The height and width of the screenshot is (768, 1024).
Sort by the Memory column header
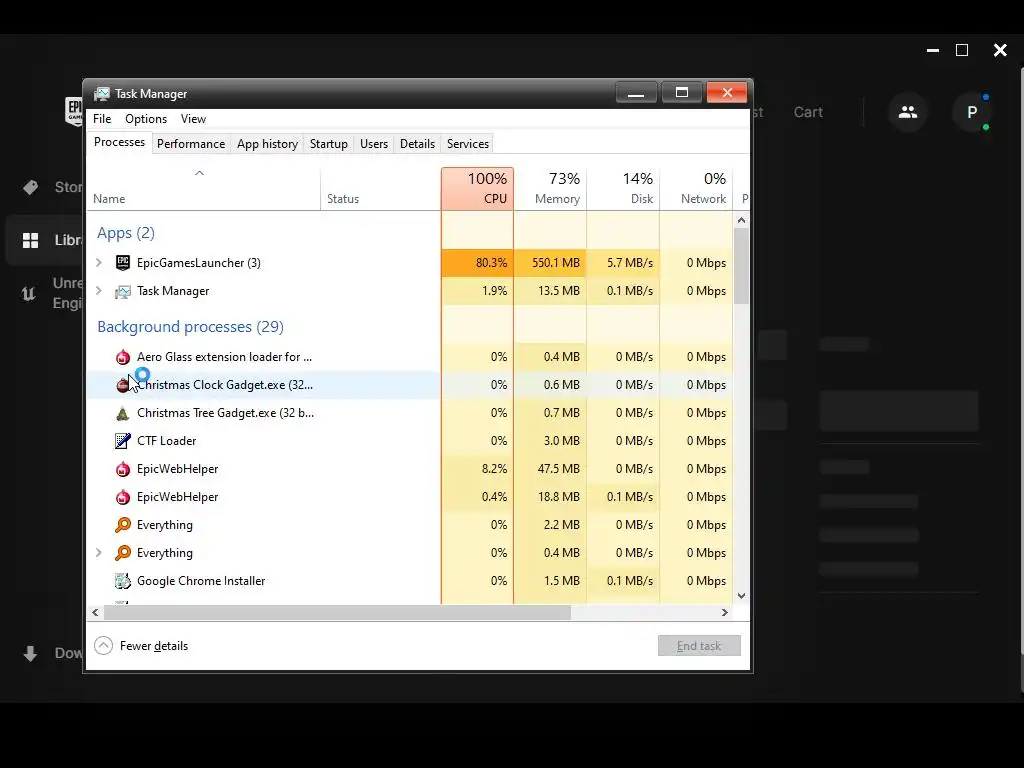(550, 189)
